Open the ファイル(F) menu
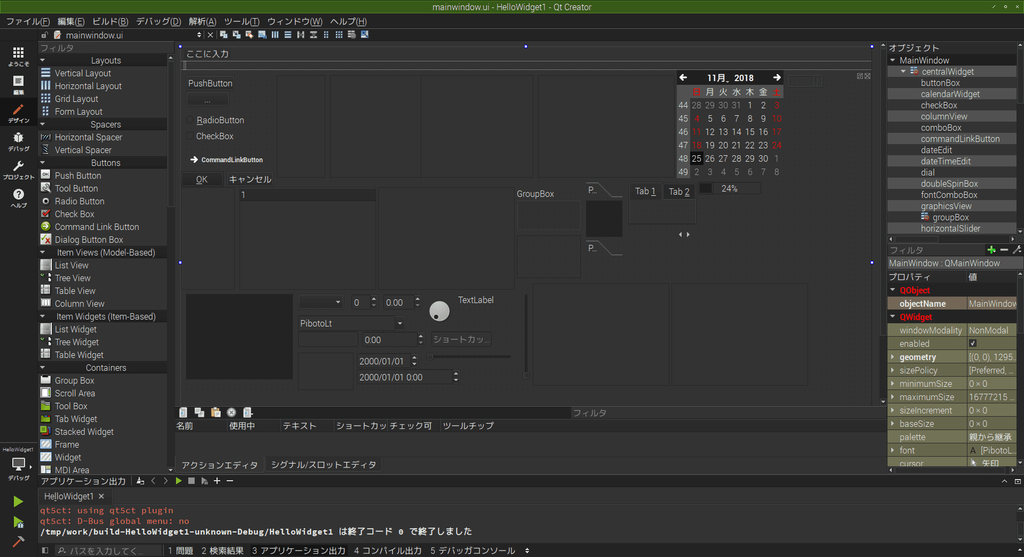The width and height of the screenshot is (1024, 557). [27, 22]
